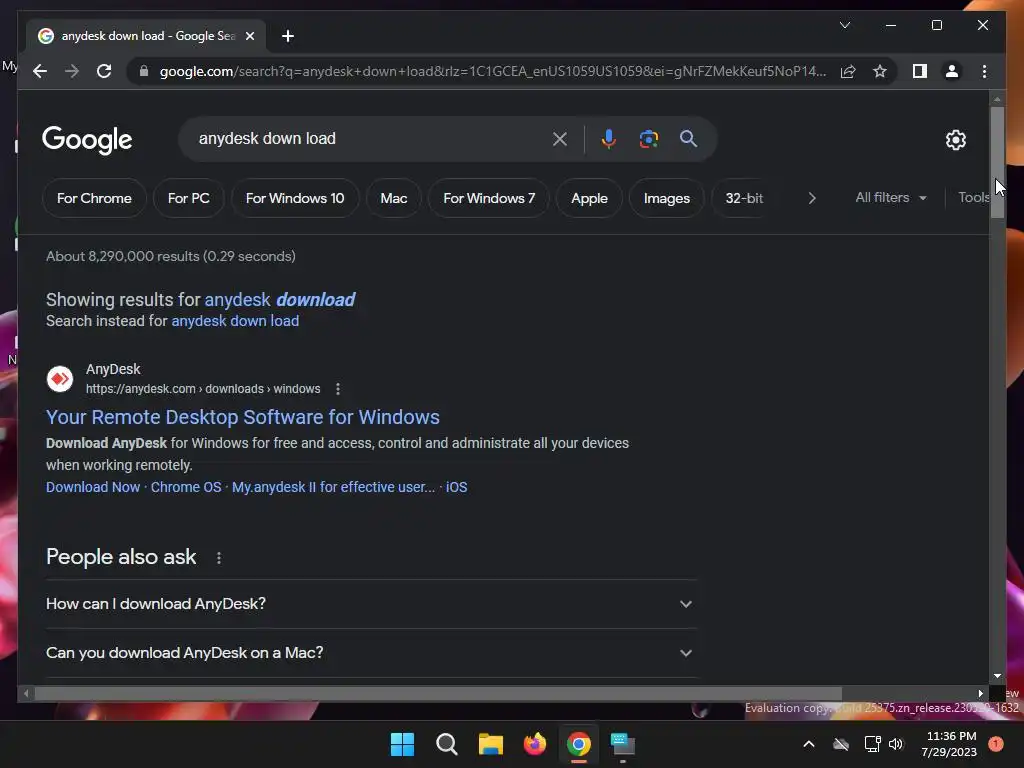Launch Firefox from the taskbar

click(535, 744)
